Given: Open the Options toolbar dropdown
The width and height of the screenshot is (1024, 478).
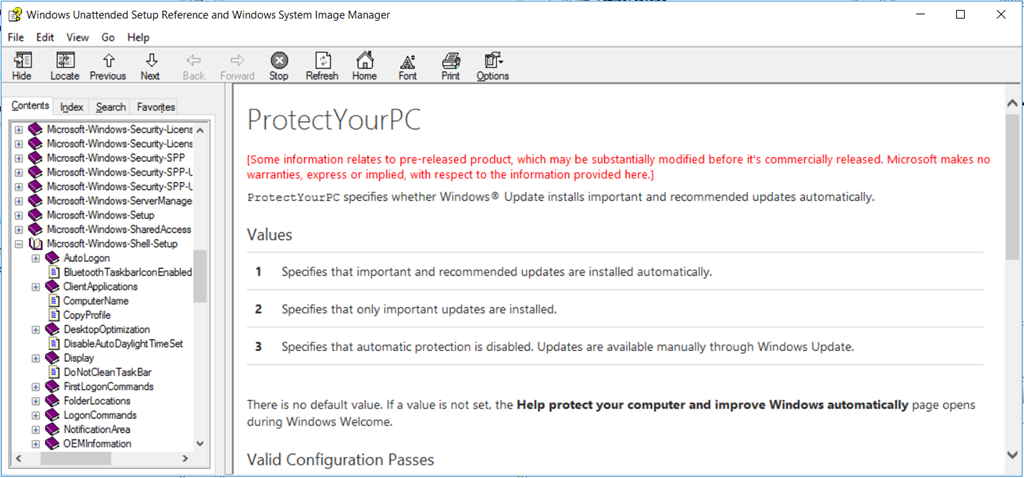Looking at the screenshot, I should [x=493, y=66].
